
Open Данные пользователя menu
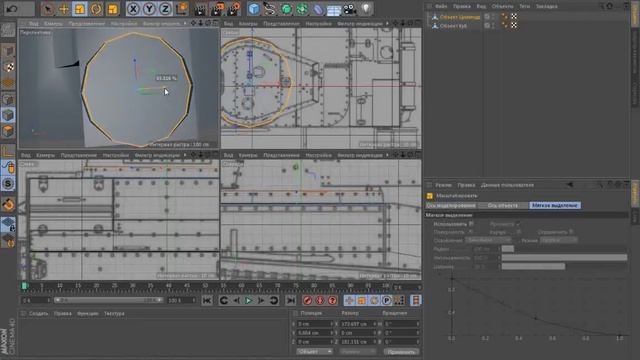click(507, 185)
